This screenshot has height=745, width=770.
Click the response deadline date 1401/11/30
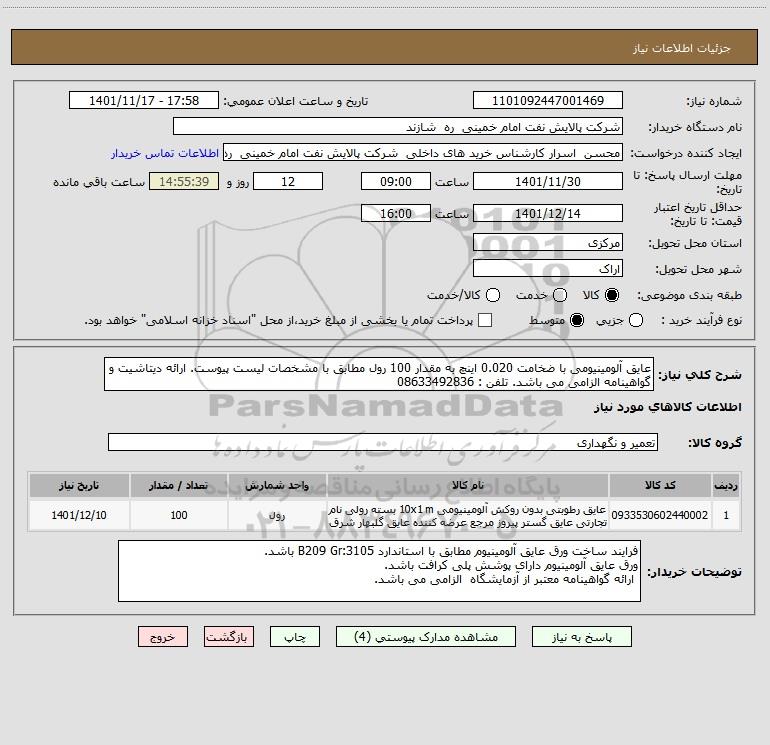[548, 181]
